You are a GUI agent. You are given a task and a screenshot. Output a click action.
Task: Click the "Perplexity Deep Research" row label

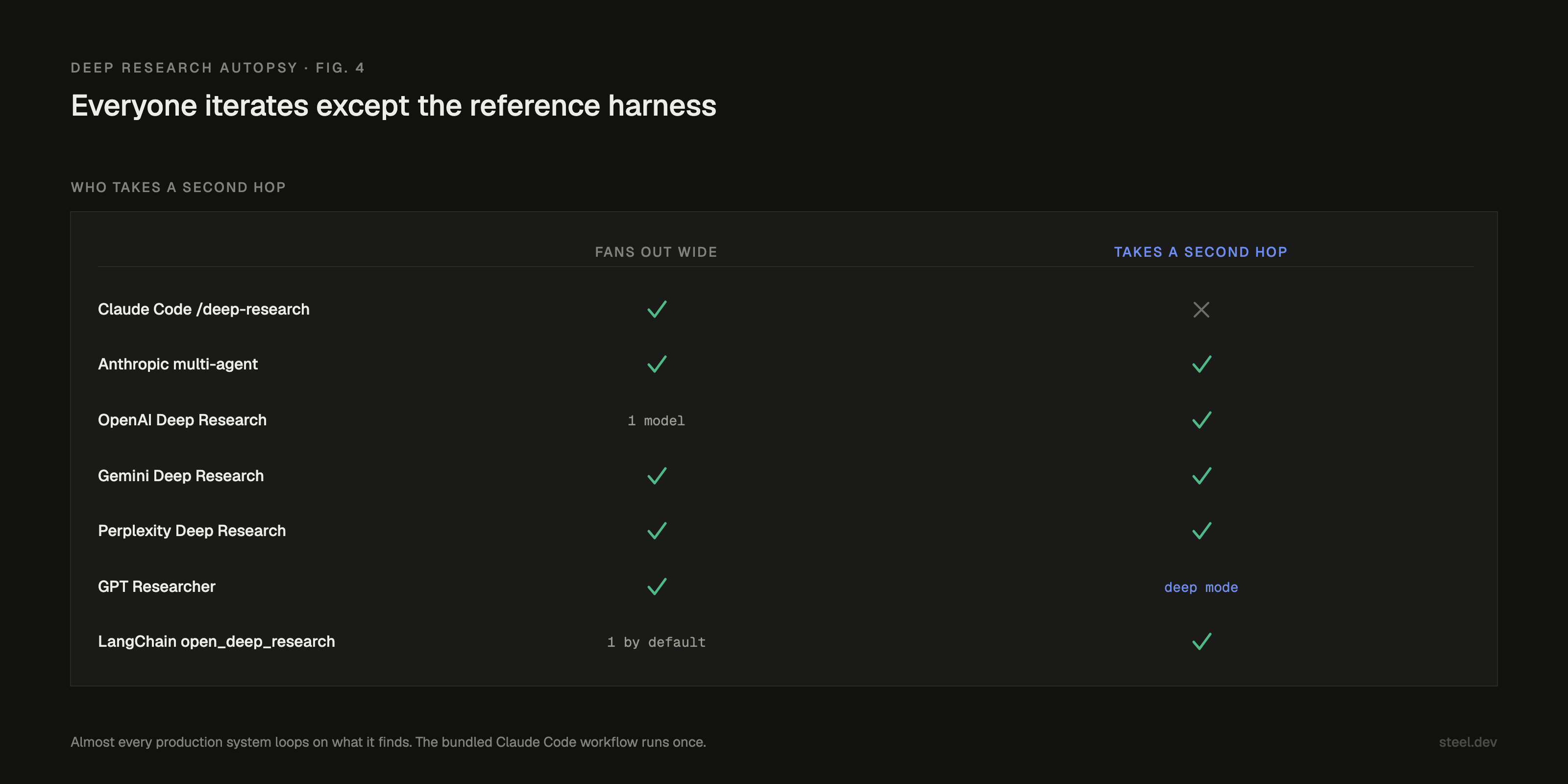(192, 531)
